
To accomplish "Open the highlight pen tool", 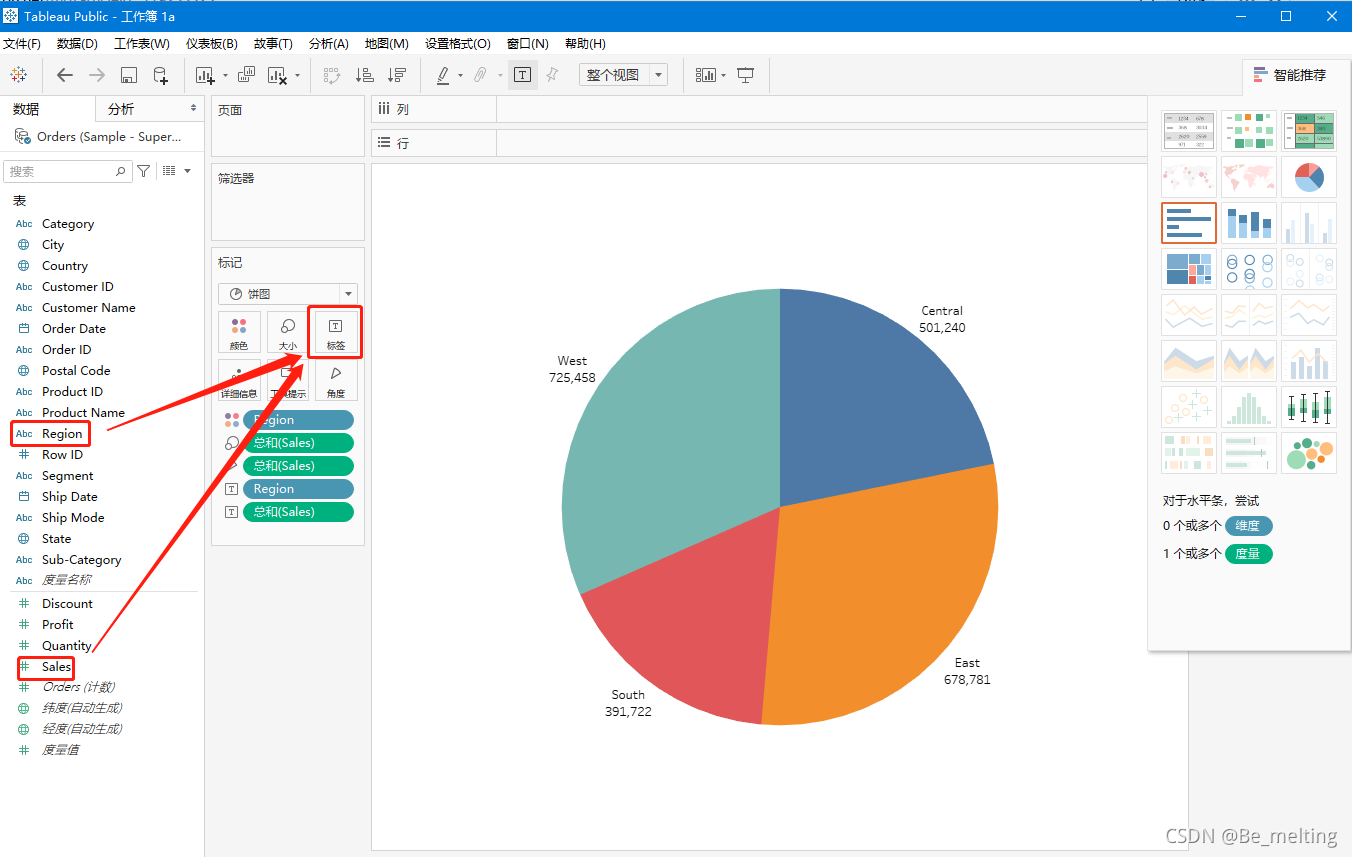I will (x=443, y=75).
